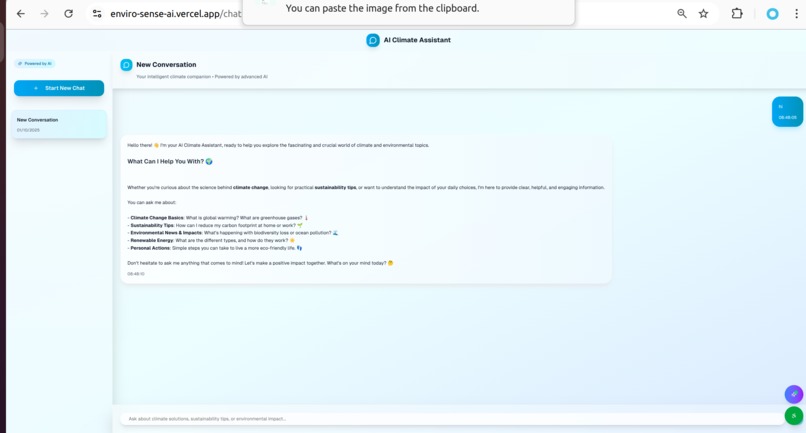Click the 'Don't hesitate to ask me' closing line
The image size is (806, 433).
coord(260,263)
